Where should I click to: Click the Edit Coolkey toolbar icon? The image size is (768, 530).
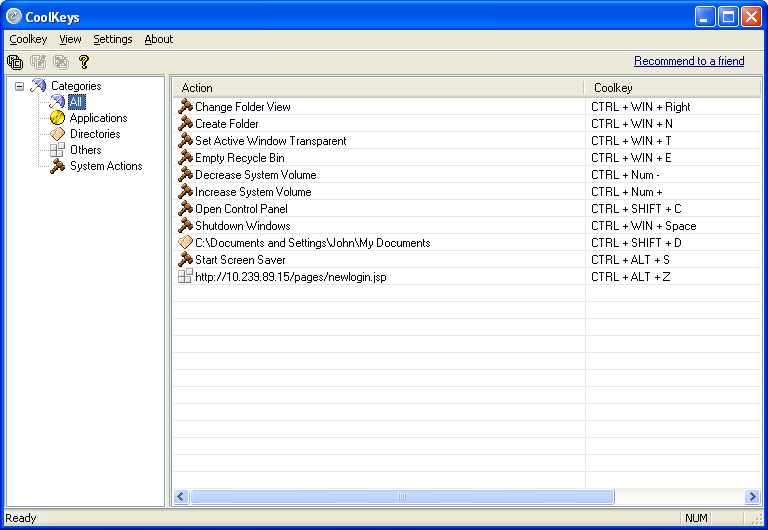38,62
